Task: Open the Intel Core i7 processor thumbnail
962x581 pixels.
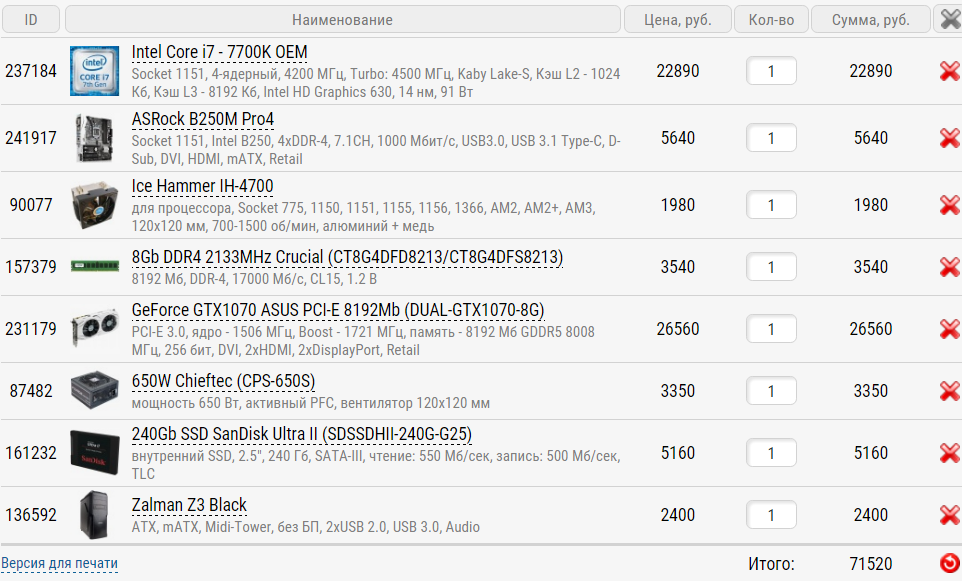Action: [94, 71]
